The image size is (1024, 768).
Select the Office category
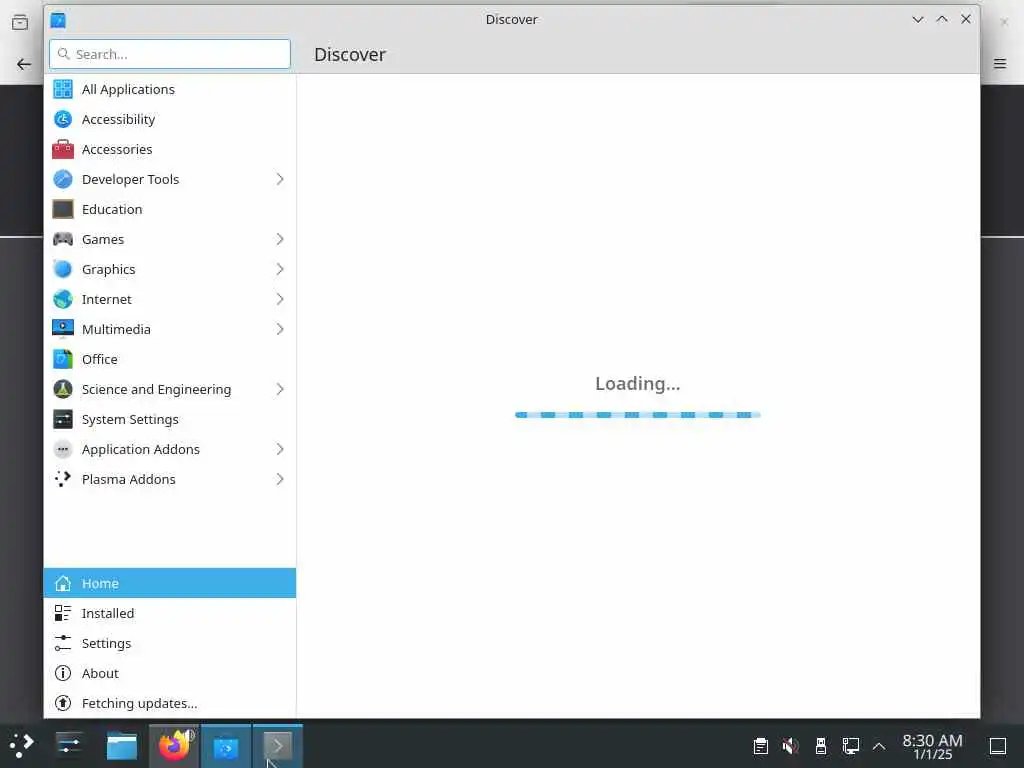pos(170,359)
